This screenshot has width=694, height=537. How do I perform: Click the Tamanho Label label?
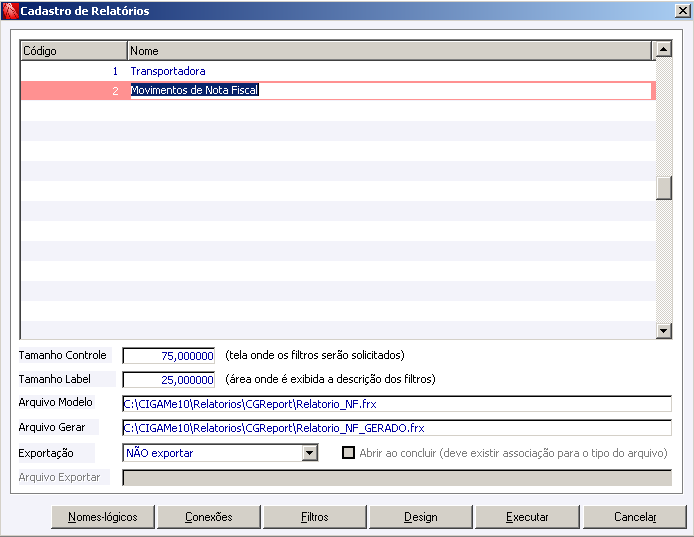point(54,379)
